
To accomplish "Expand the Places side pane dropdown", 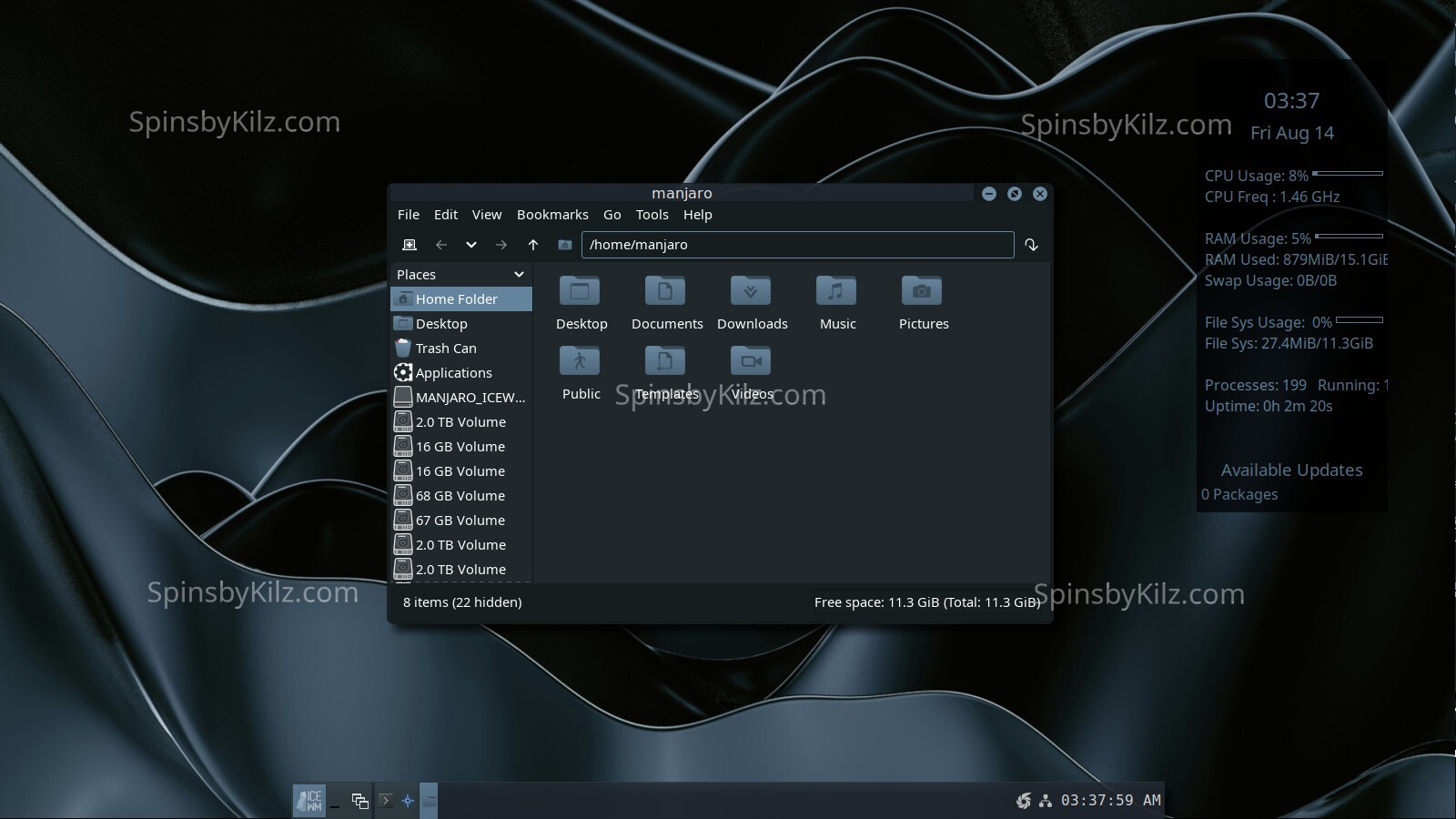I will pyautogui.click(x=519, y=275).
